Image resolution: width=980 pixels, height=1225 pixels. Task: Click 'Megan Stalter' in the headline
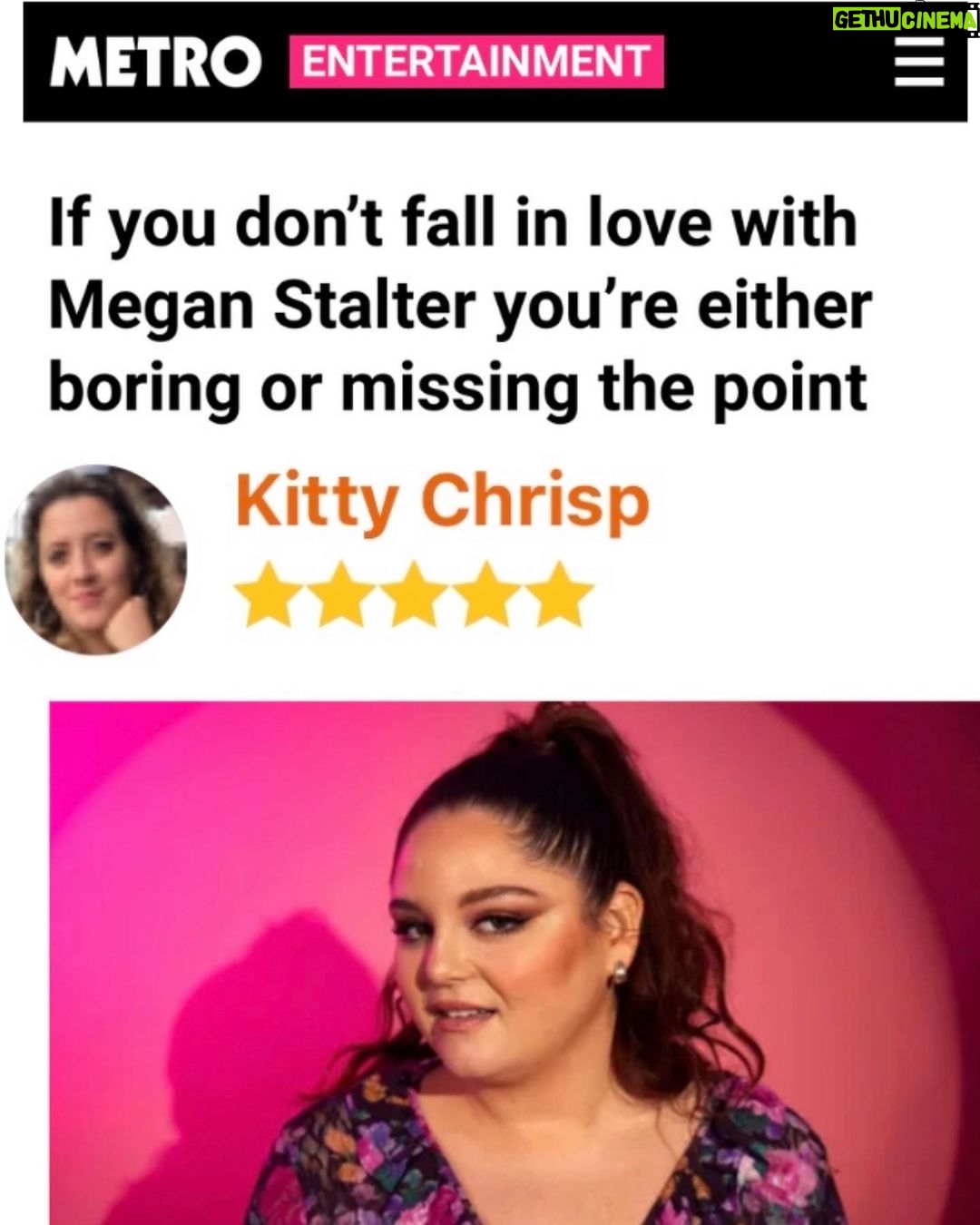pyautogui.click(x=263, y=306)
